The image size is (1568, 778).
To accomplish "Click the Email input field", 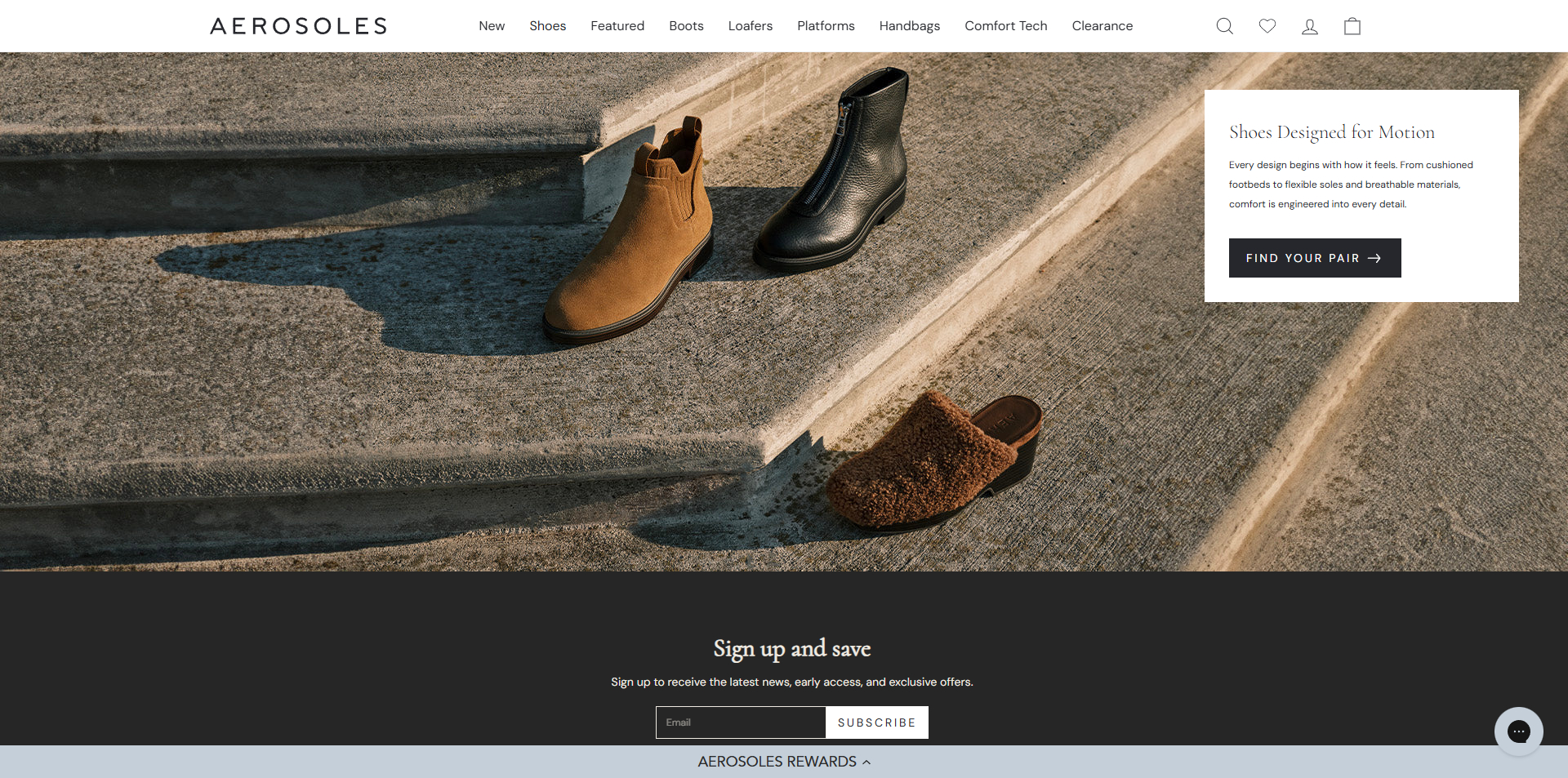I will [740, 722].
